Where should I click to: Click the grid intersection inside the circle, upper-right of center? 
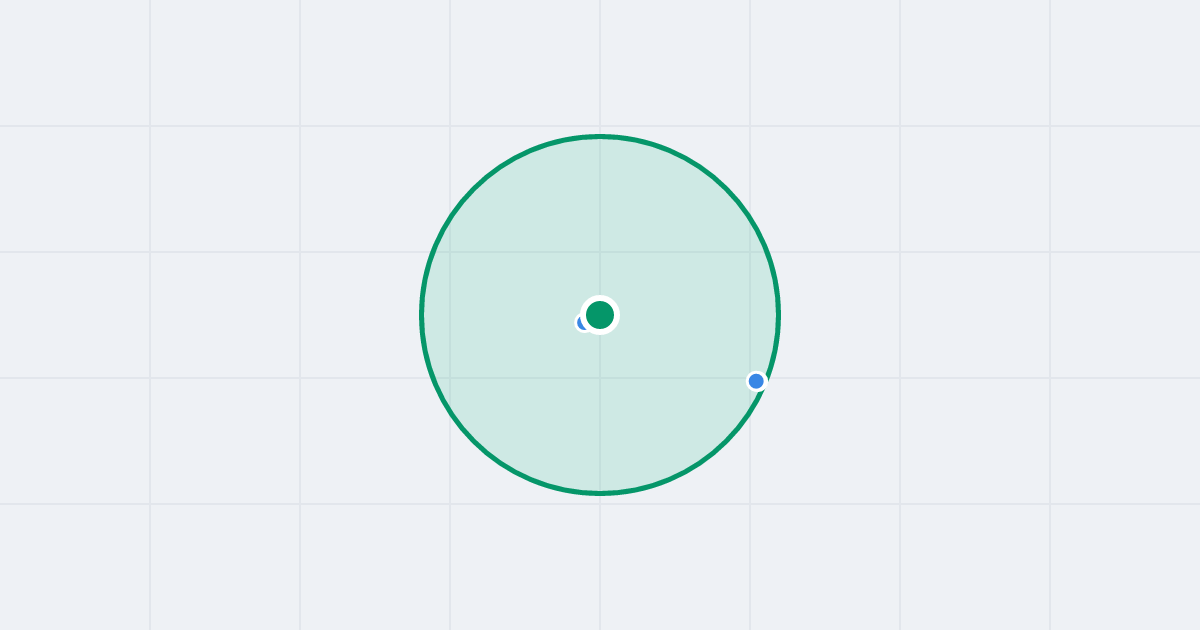(750, 252)
